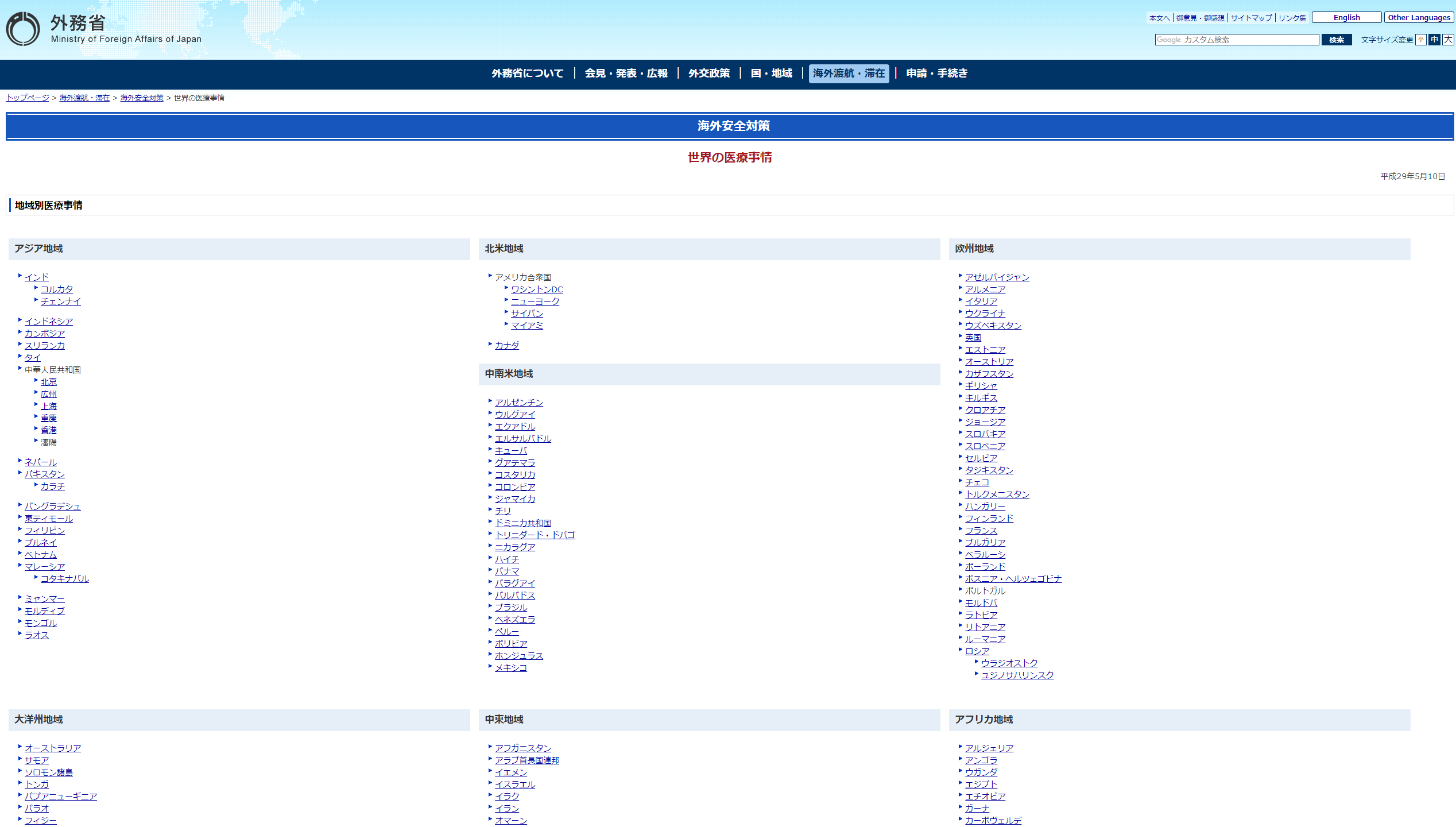The width and height of the screenshot is (1456, 827).
Task: Open the インド medical information link
Action: [36, 277]
